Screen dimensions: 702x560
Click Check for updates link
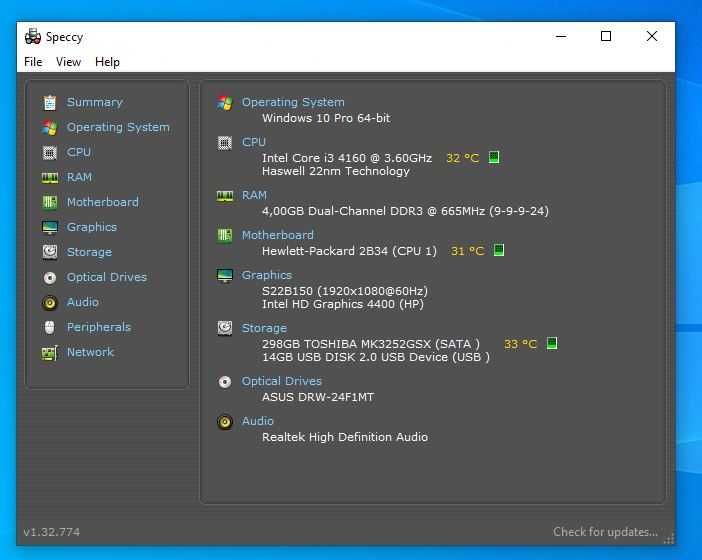pos(605,532)
